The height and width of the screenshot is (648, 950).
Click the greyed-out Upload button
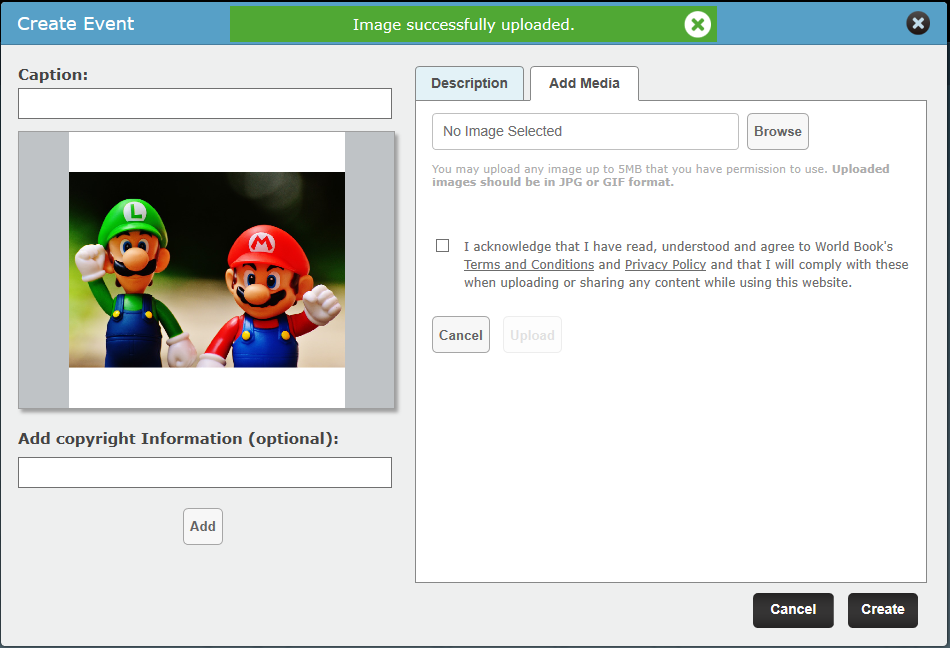point(532,335)
